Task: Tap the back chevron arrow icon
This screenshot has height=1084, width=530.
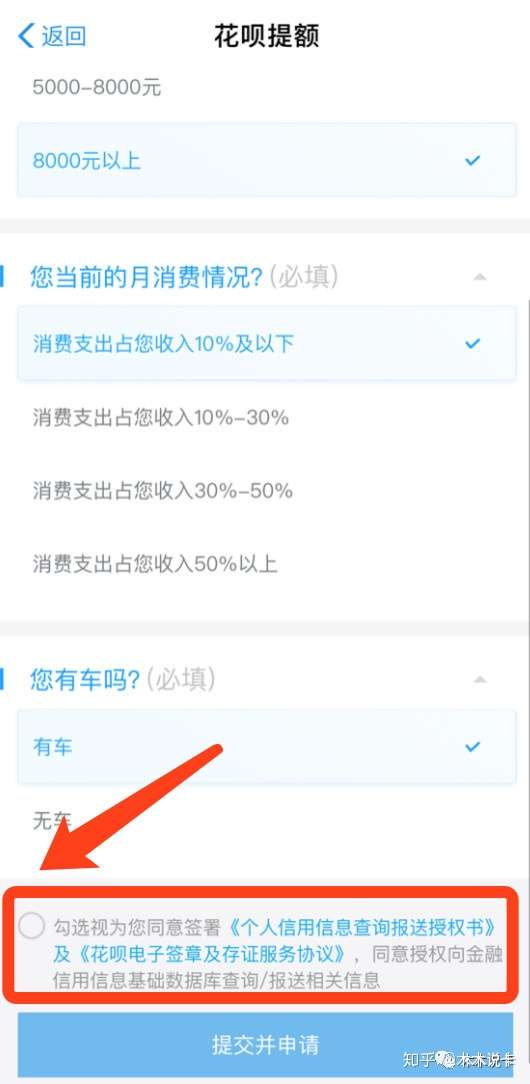Action: tap(26, 35)
